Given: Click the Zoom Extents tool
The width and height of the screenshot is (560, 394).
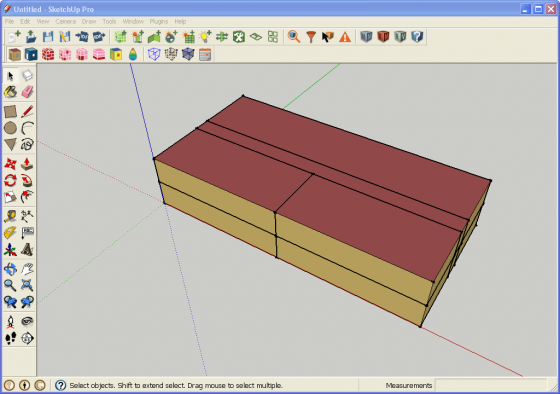Looking at the screenshot, I should (x=28, y=285).
